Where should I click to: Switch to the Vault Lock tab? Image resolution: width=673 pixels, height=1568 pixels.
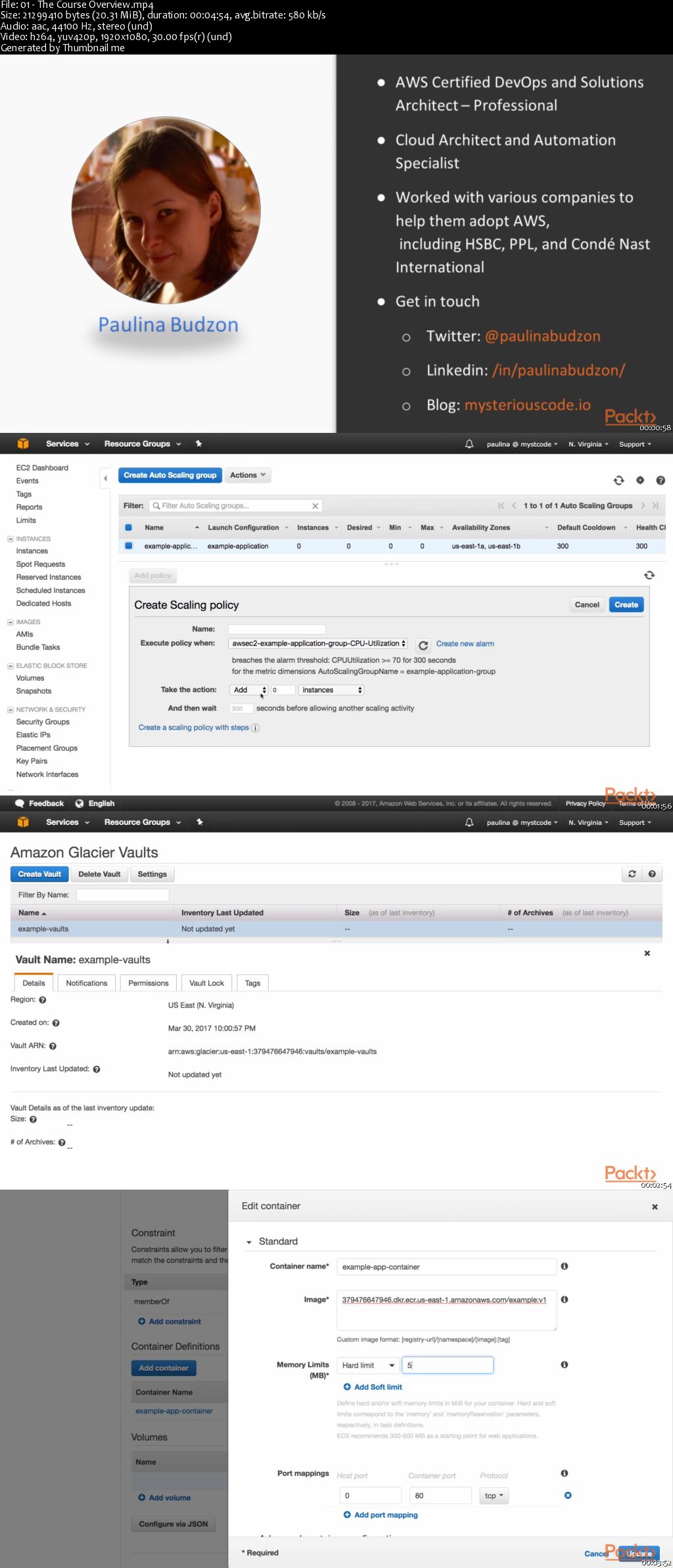206,983
